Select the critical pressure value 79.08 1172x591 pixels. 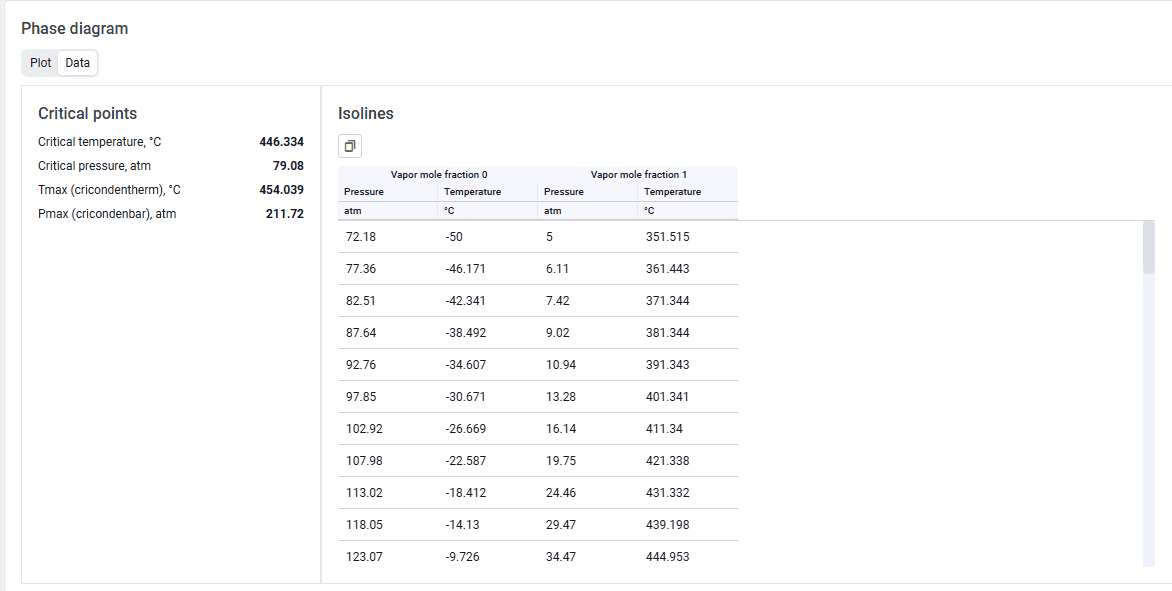click(288, 166)
